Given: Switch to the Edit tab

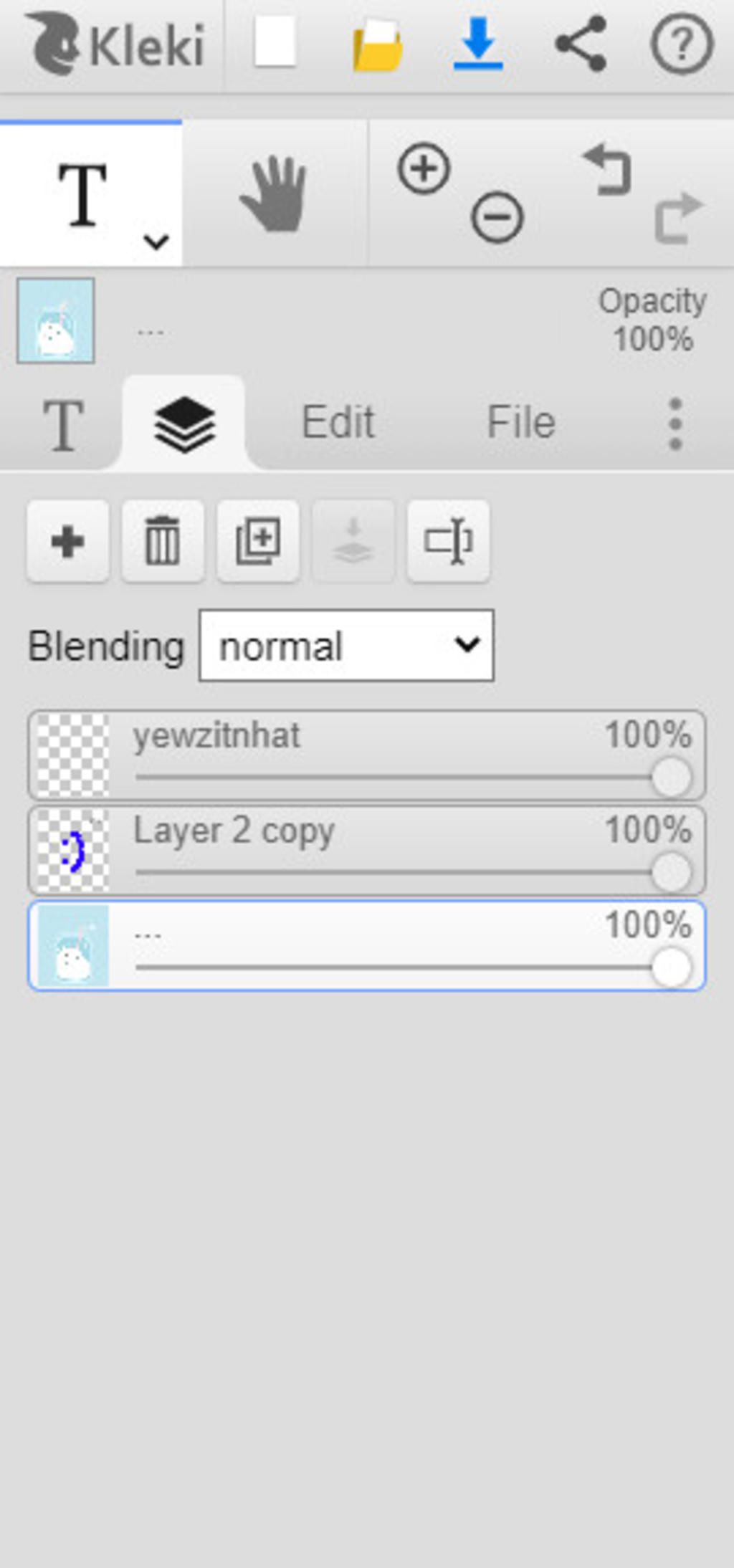Looking at the screenshot, I should coord(338,422).
